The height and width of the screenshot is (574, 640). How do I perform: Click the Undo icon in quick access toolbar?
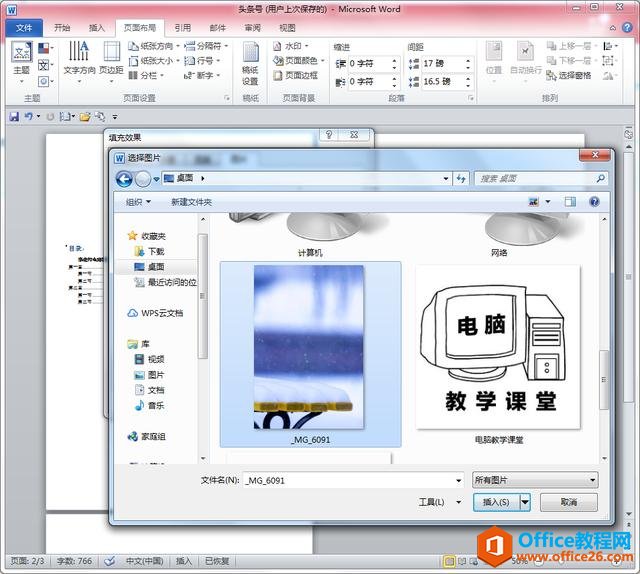pos(28,117)
